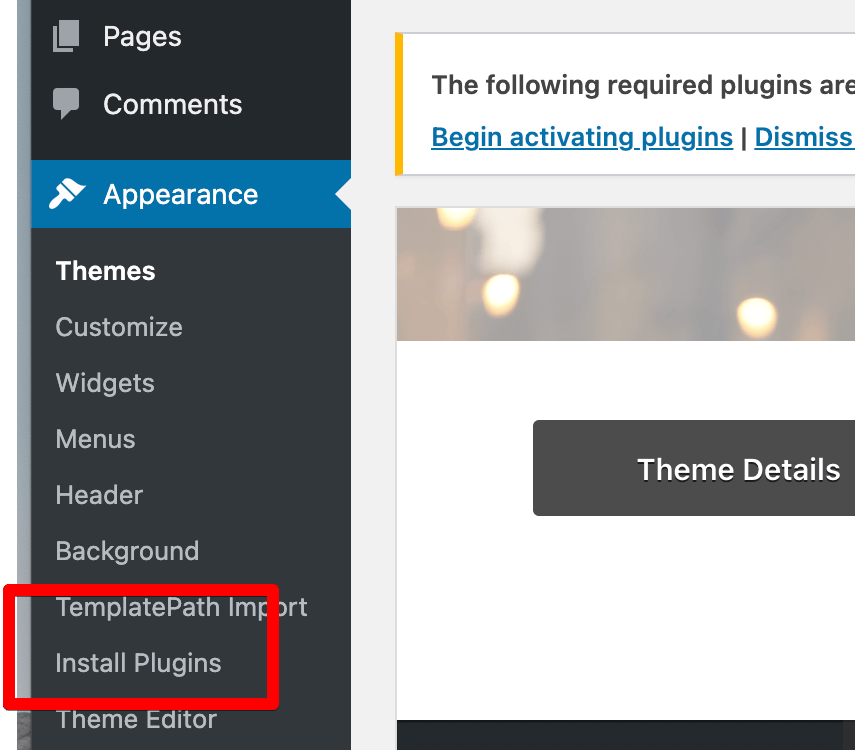This screenshot has width=855, height=750.
Task: Select the Appearance menu label
Action: pyautogui.click(x=180, y=194)
